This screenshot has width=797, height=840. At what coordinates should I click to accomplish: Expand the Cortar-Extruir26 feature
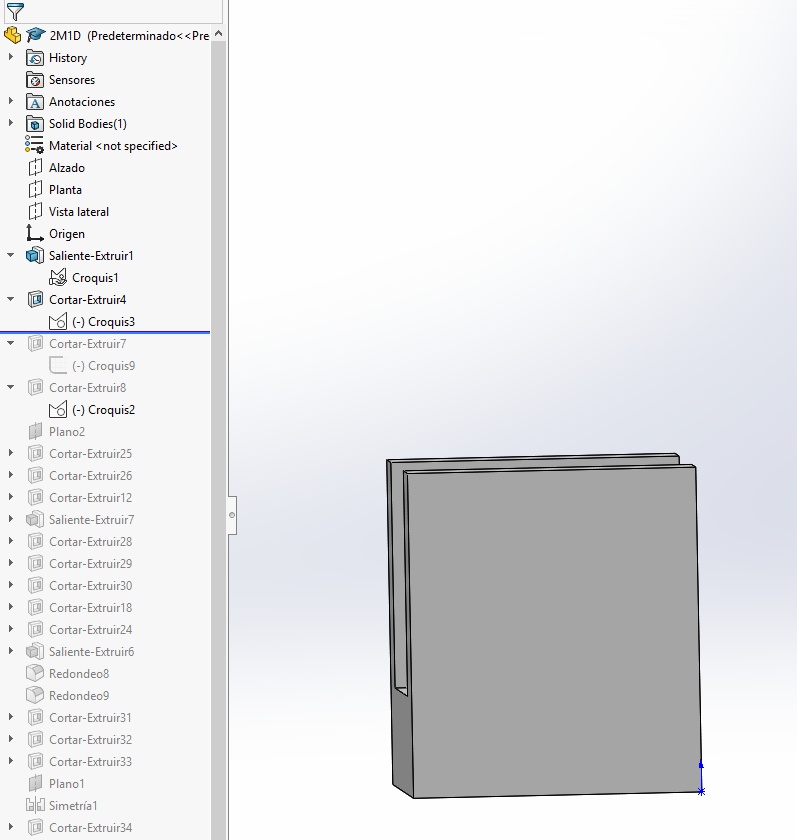point(10,475)
